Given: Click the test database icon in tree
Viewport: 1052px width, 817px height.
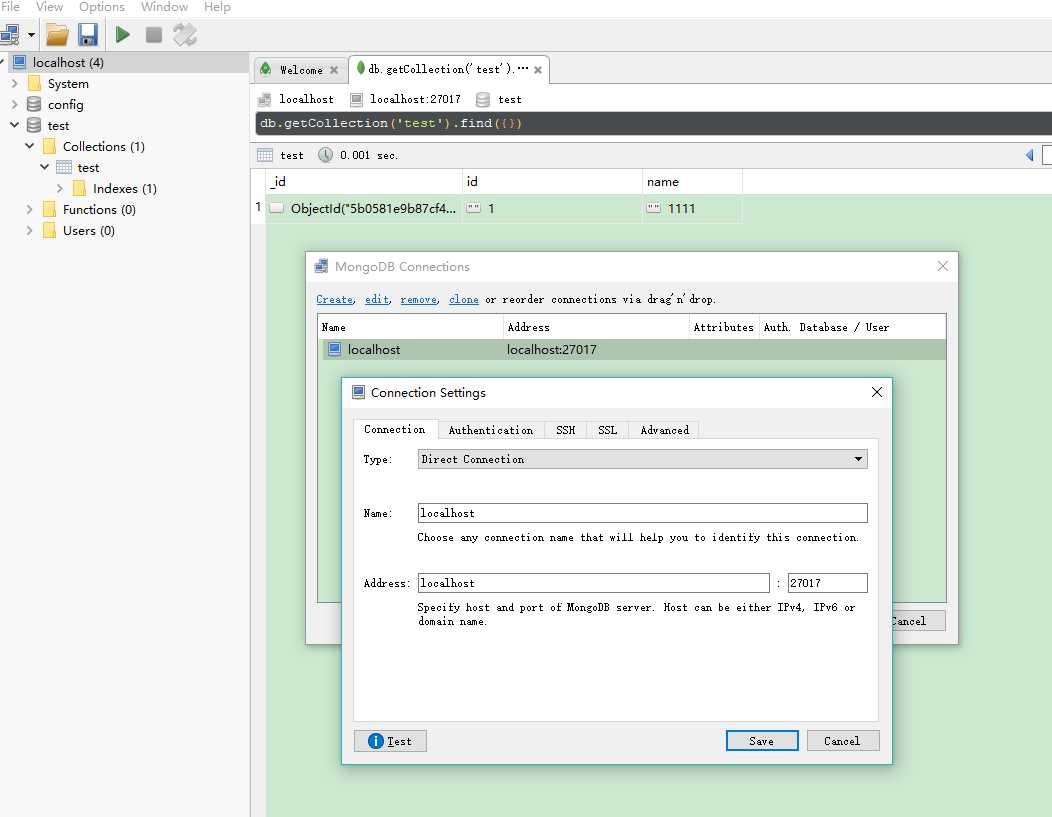Looking at the screenshot, I should (x=34, y=125).
